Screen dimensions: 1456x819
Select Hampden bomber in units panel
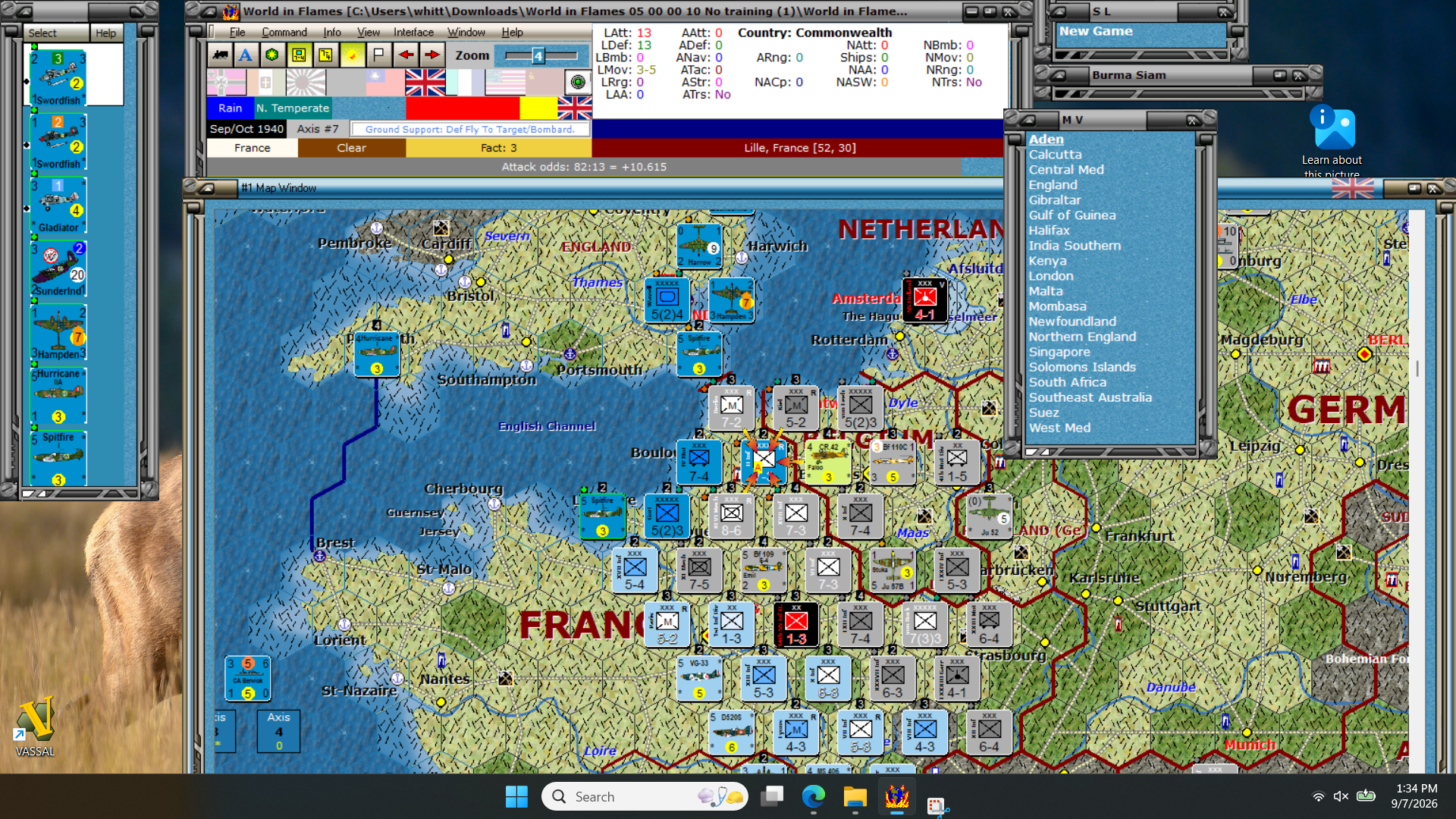pyautogui.click(x=58, y=333)
